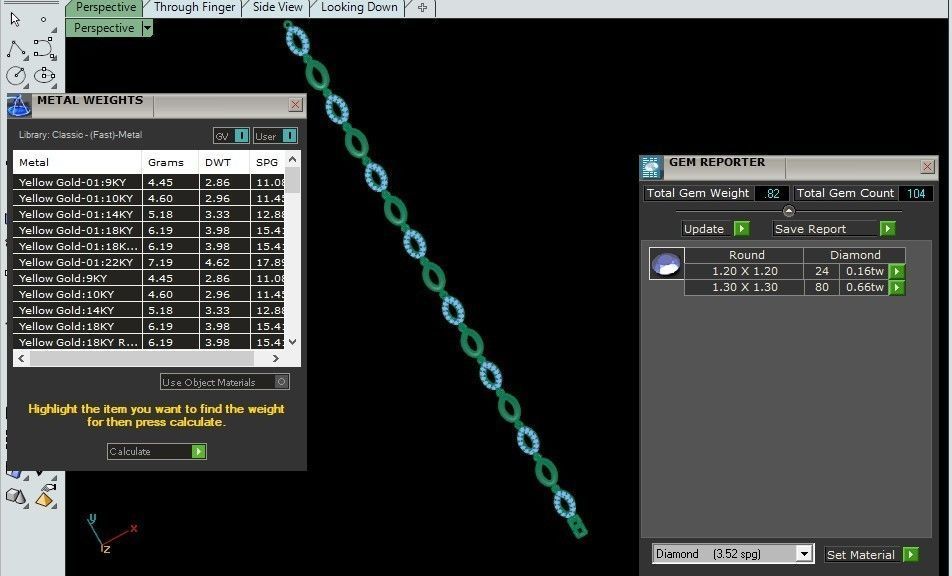Click the green arrow beside Save Report
Image resolution: width=952 pixels, height=576 pixels.
tap(887, 229)
